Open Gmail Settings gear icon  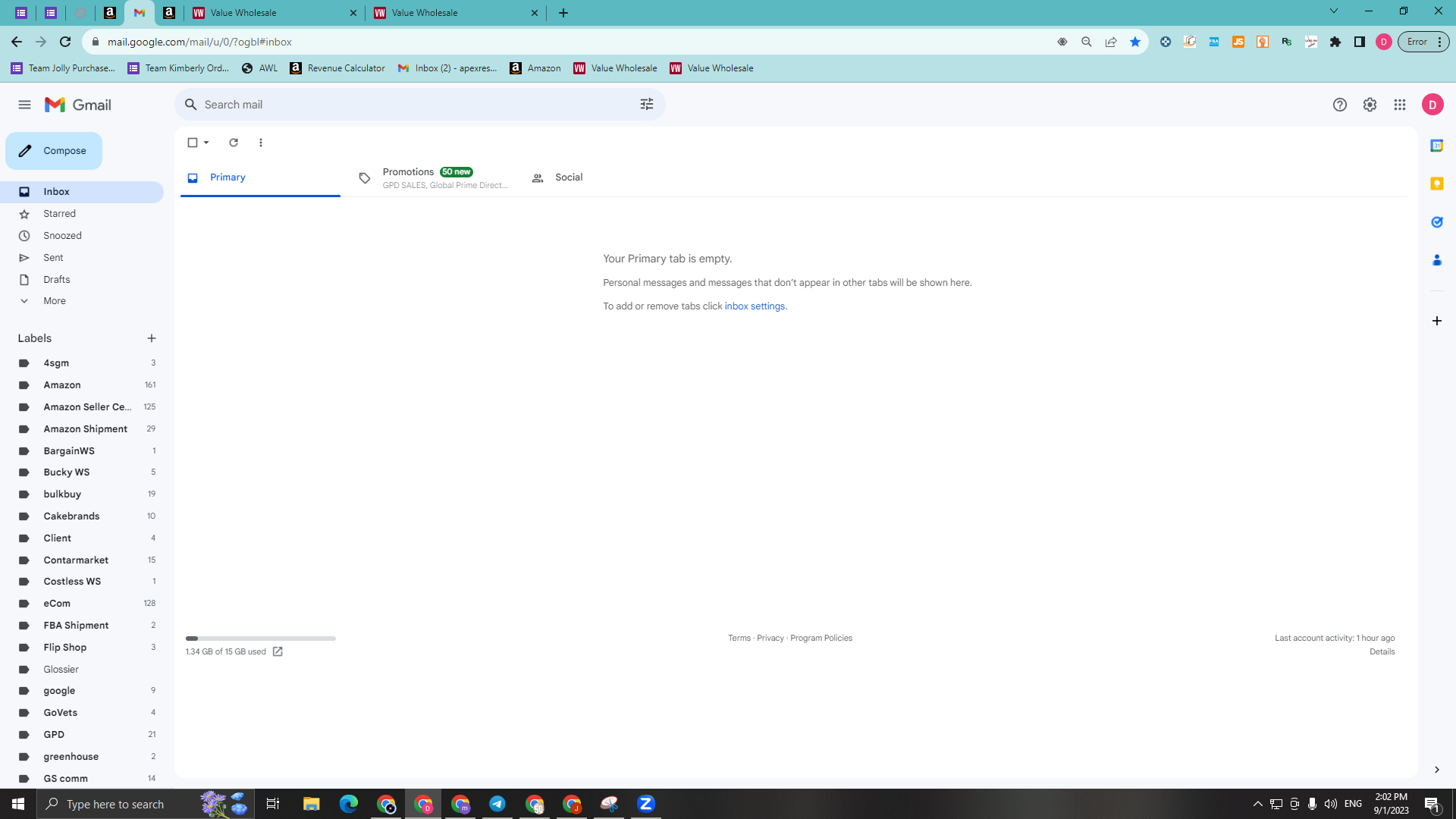point(1370,105)
